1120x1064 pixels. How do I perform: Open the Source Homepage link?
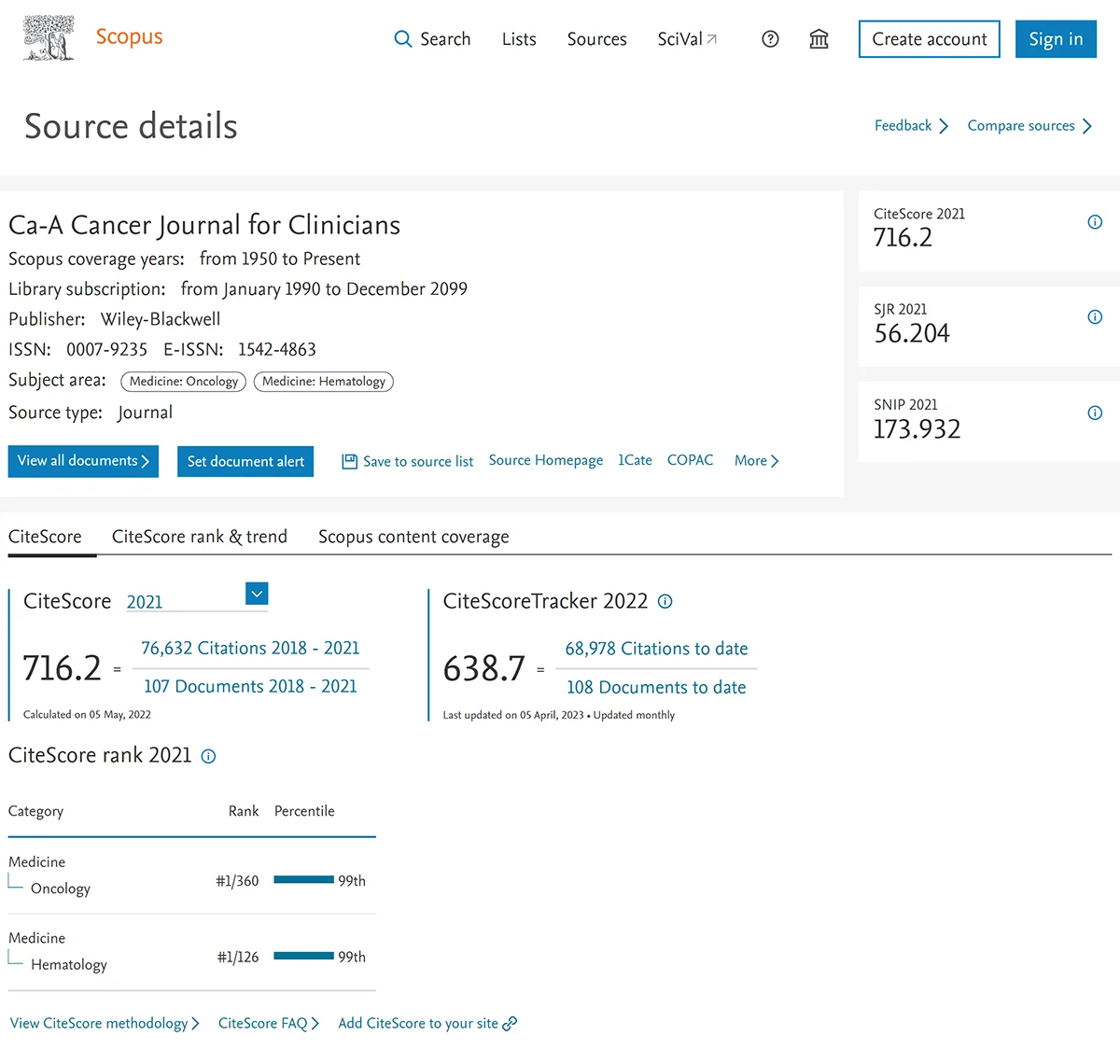545,460
